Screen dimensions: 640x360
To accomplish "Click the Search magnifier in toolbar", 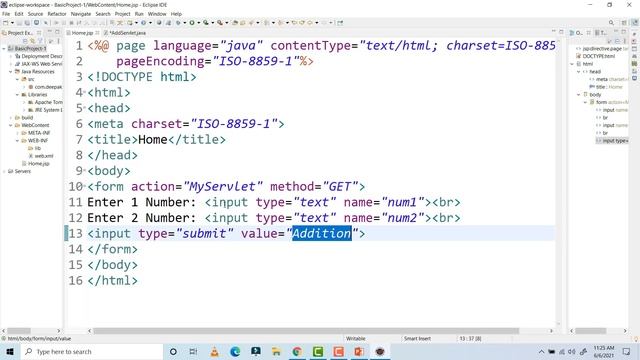I will point(611,23).
